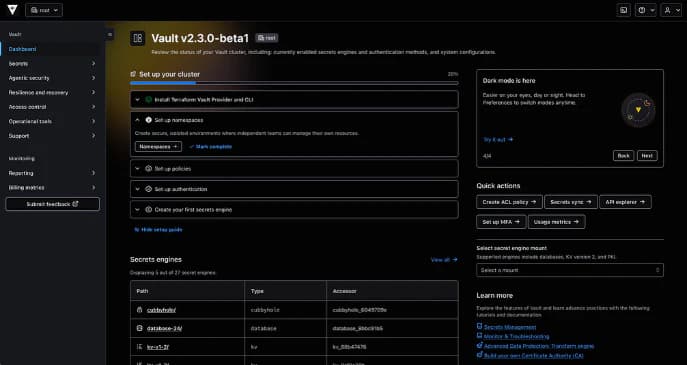Click Hide setup guide link
Viewport: 687px width, 365px height.
coord(158,230)
